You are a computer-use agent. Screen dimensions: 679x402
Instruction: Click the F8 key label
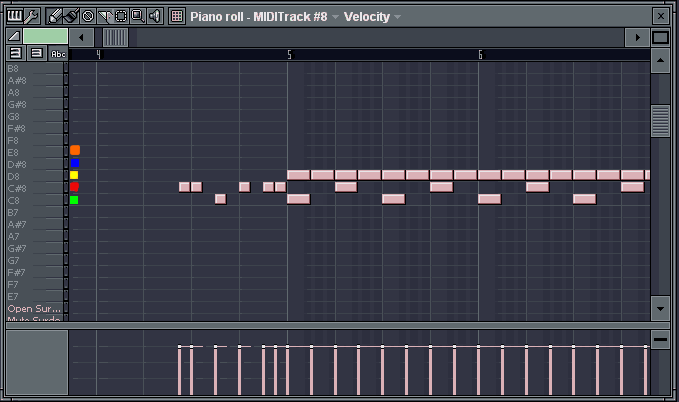pos(13,140)
